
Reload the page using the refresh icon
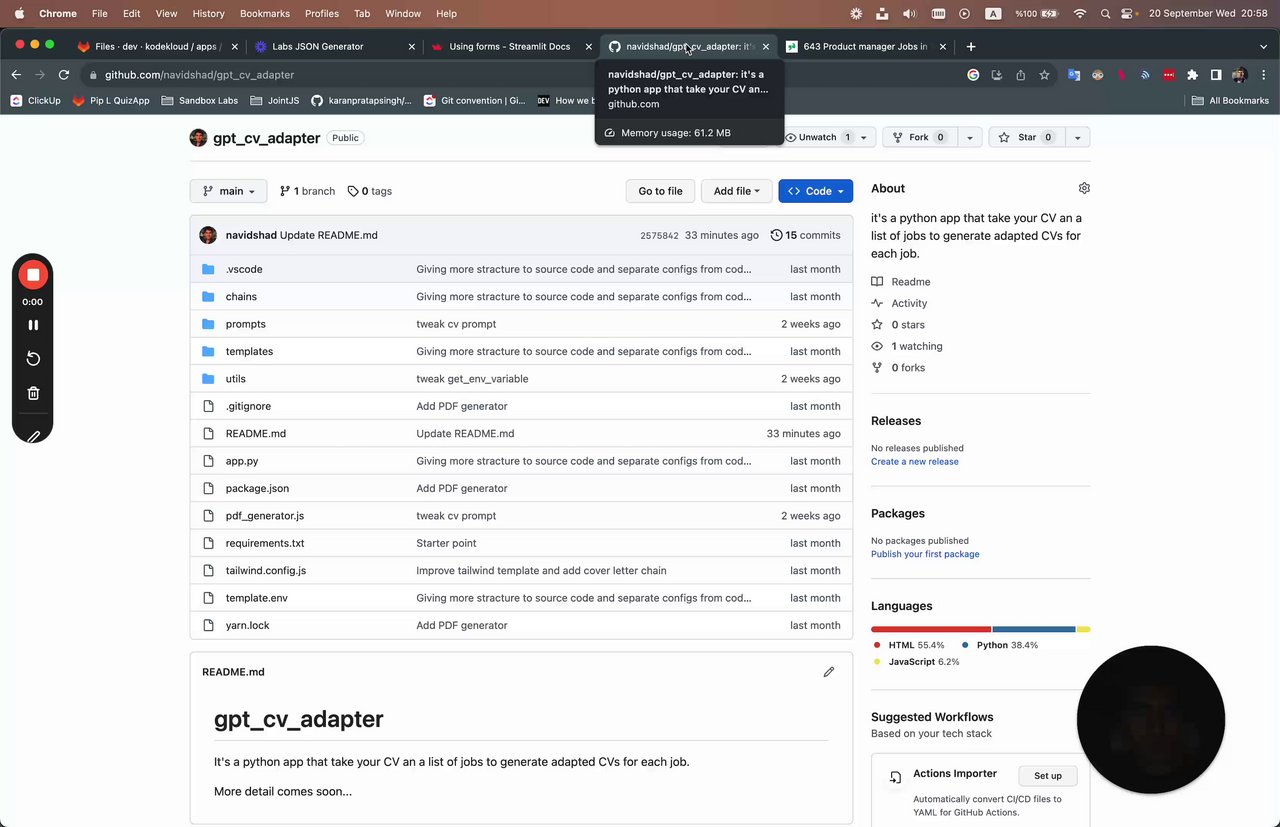pos(64,75)
